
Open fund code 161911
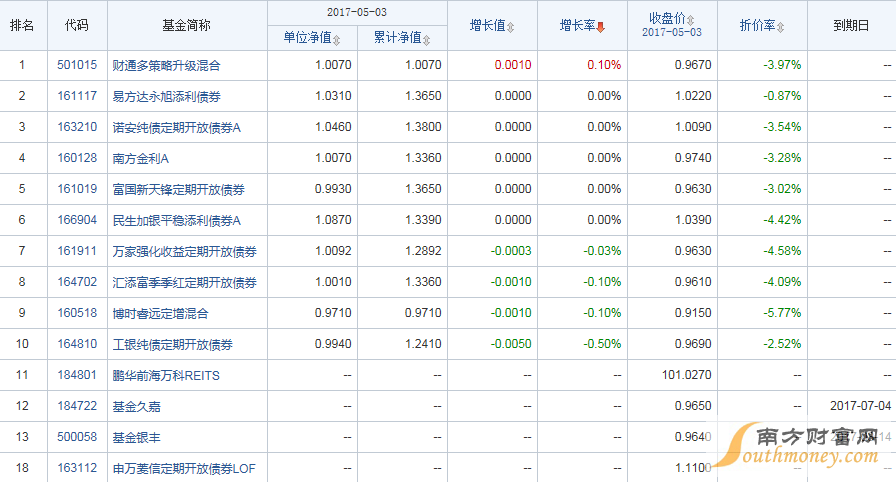77,251
